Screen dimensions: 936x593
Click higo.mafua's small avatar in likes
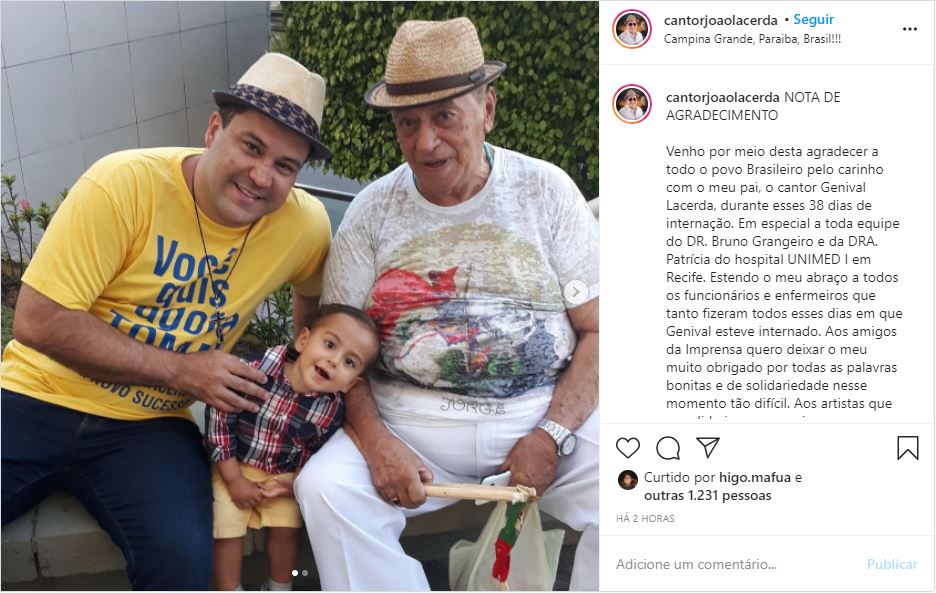(627, 480)
